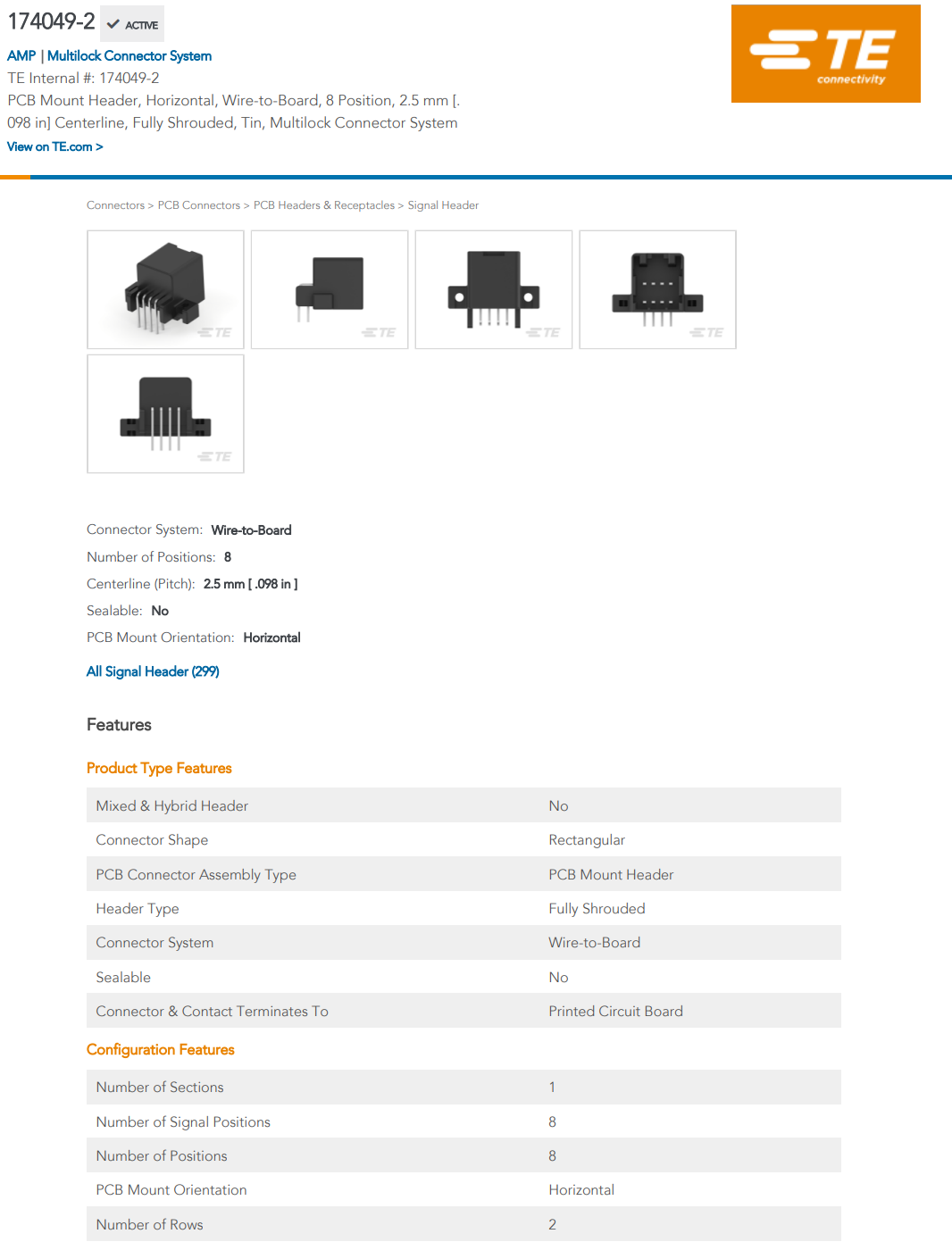
Task: Click the Connector Shape row label
Action: [x=152, y=840]
